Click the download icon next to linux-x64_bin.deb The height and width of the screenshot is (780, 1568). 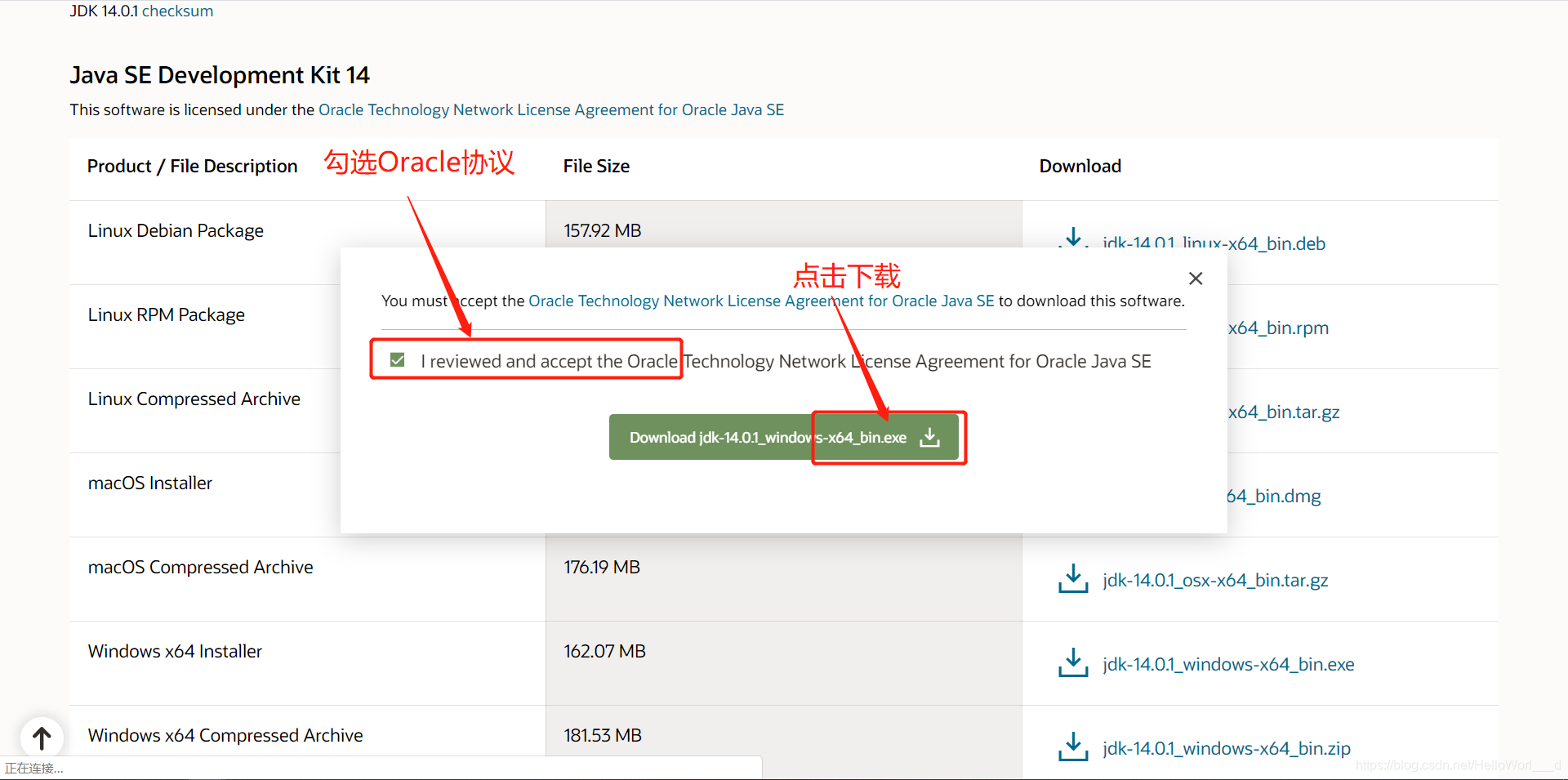coord(1073,238)
